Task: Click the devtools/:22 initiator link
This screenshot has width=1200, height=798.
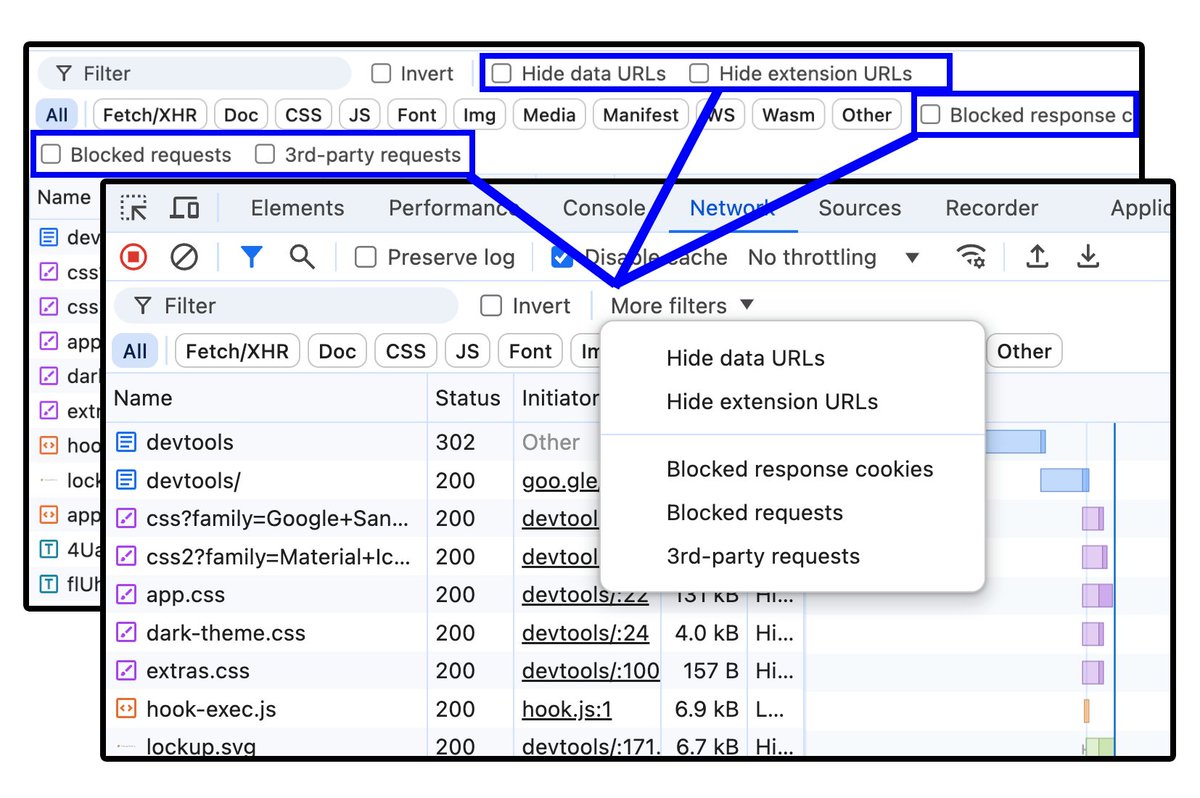Action: tap(589, 594)
